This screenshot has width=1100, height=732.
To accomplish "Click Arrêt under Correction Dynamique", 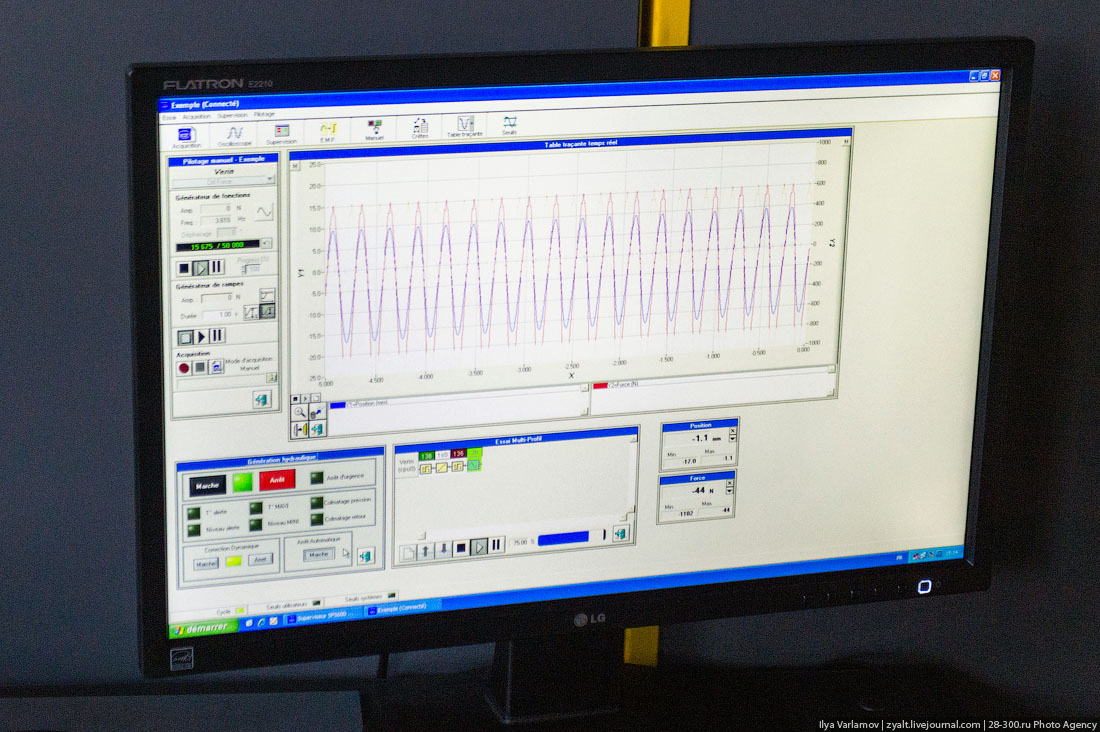I will click(x=260, y=559).
